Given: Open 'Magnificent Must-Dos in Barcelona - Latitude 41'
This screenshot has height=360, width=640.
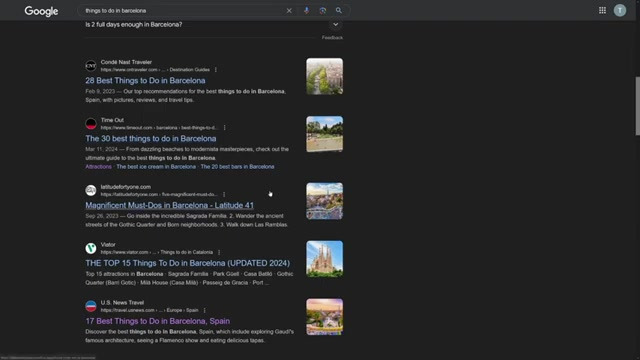Looking at the screenshot, I should pos(169,205).
